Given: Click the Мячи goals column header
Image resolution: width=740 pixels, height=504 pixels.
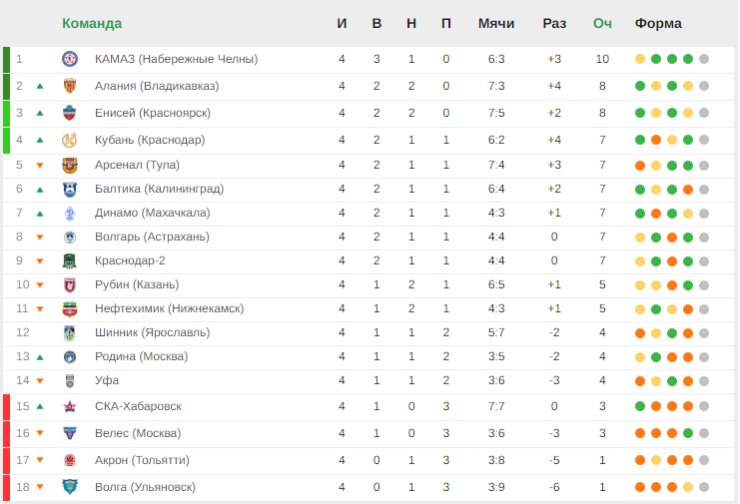Looking at the screenshot, I should point(496,23).
